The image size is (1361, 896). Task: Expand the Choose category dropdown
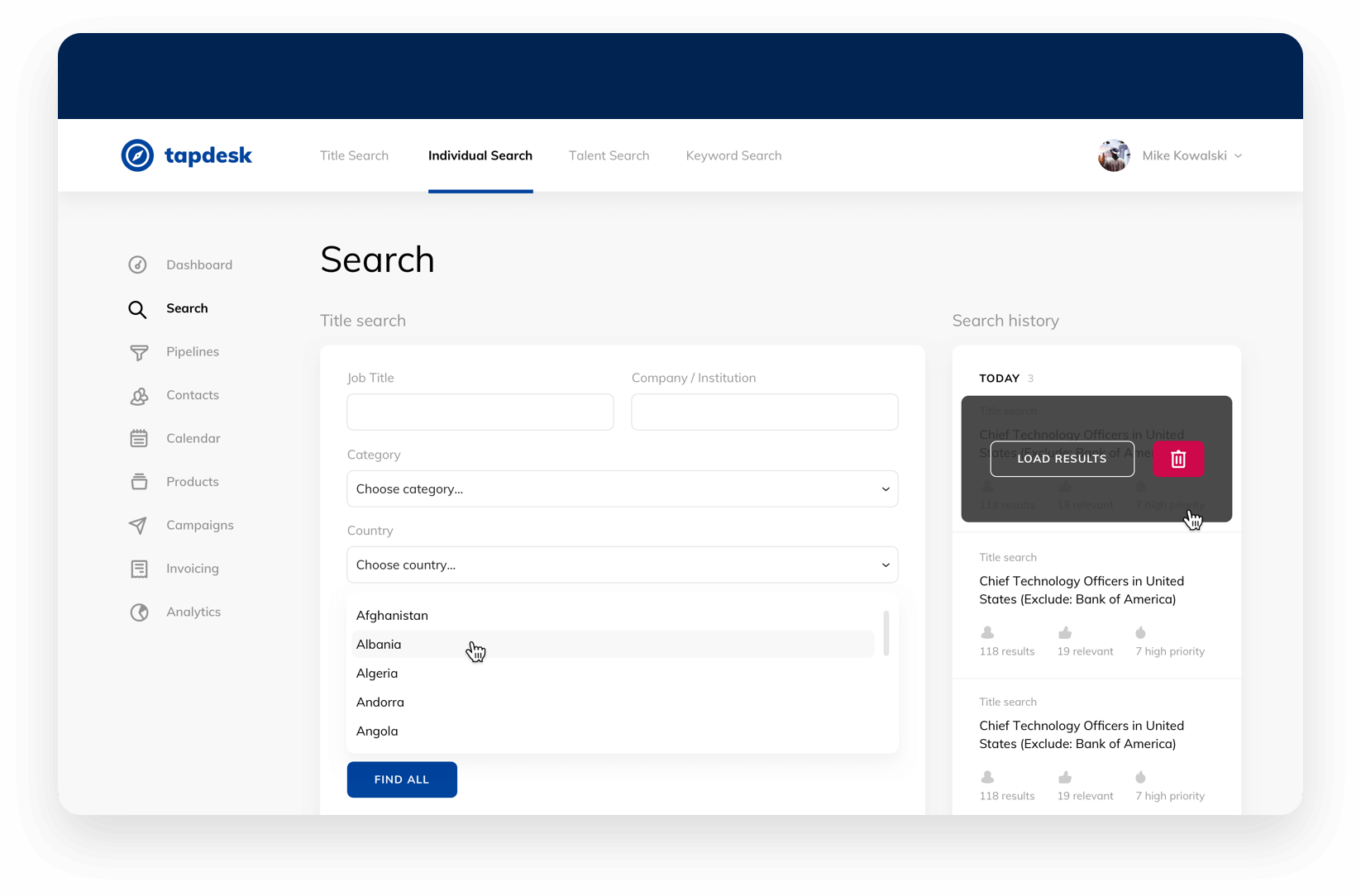(x=622, y=489)
